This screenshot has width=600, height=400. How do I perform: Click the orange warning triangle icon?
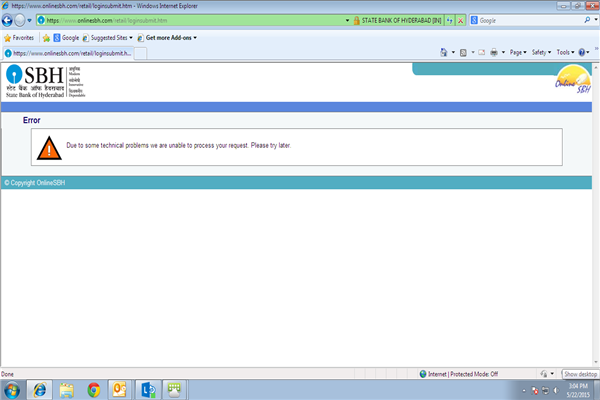[49, 148]
